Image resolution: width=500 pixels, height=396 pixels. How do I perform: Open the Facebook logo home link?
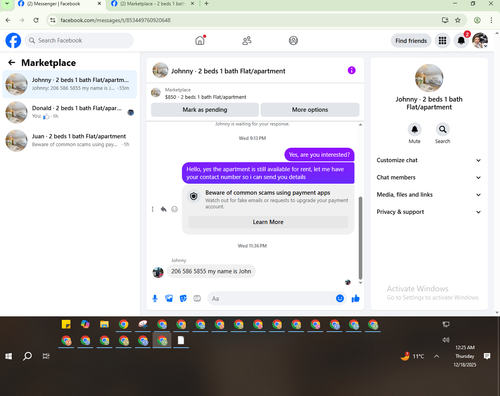pyautogui.click(x=13, y=41)
